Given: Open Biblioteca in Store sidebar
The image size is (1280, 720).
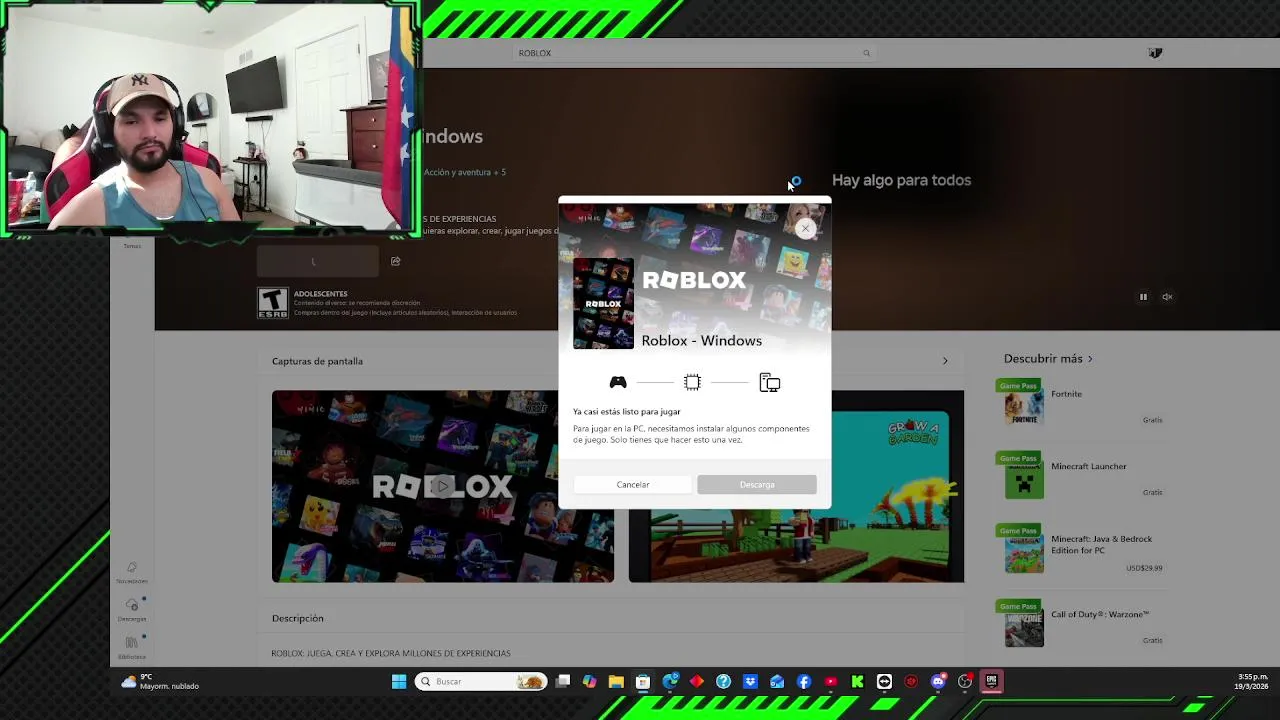Looking at the screenshot, I should click(x=132, y=647).
